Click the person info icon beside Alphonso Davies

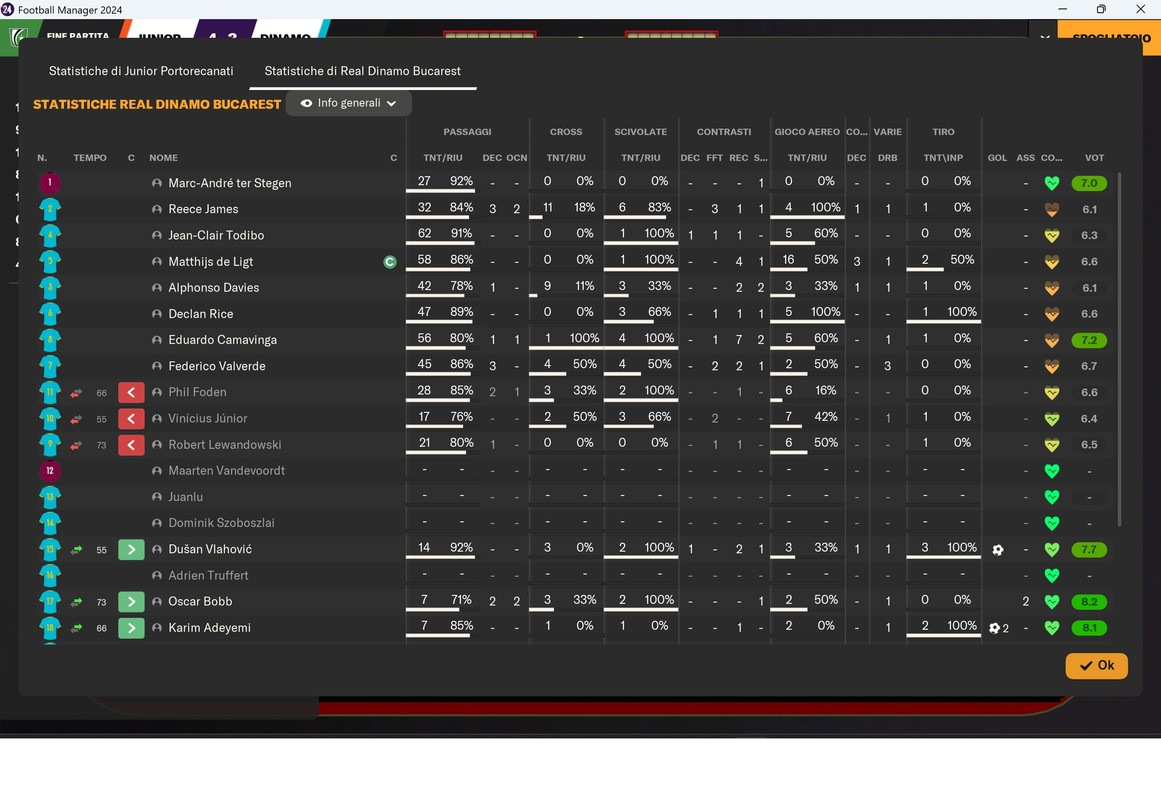[x=156, y=287]
